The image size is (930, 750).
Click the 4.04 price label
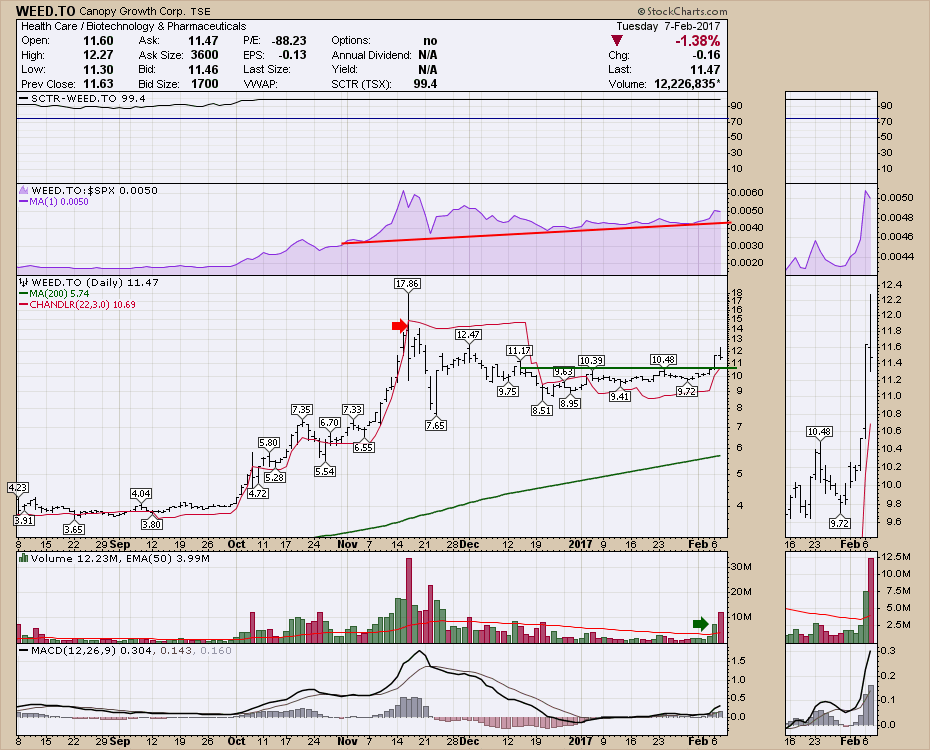pos(141,493)
